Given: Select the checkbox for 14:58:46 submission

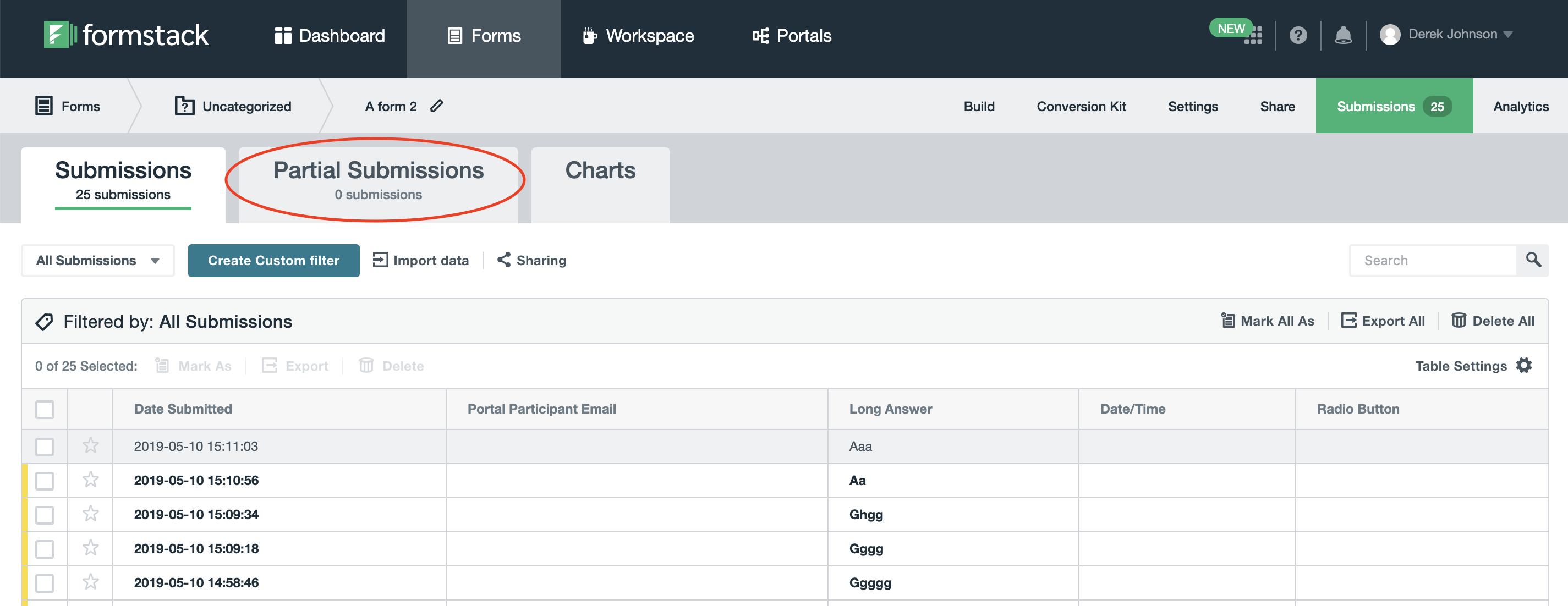Looking at the screenshot, I should click(x=45, y=583).
